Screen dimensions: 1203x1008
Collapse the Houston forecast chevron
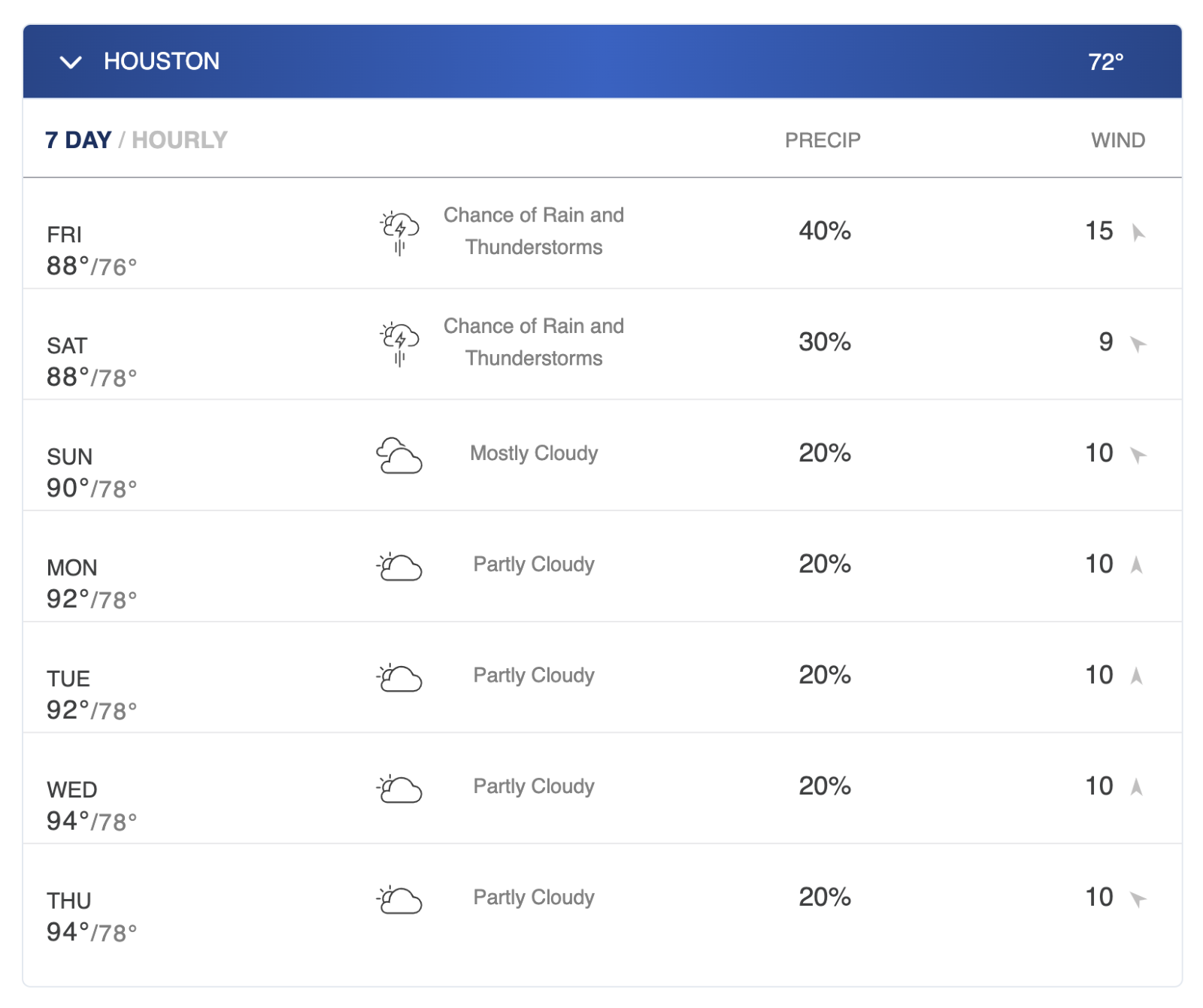tap(71, 62)
